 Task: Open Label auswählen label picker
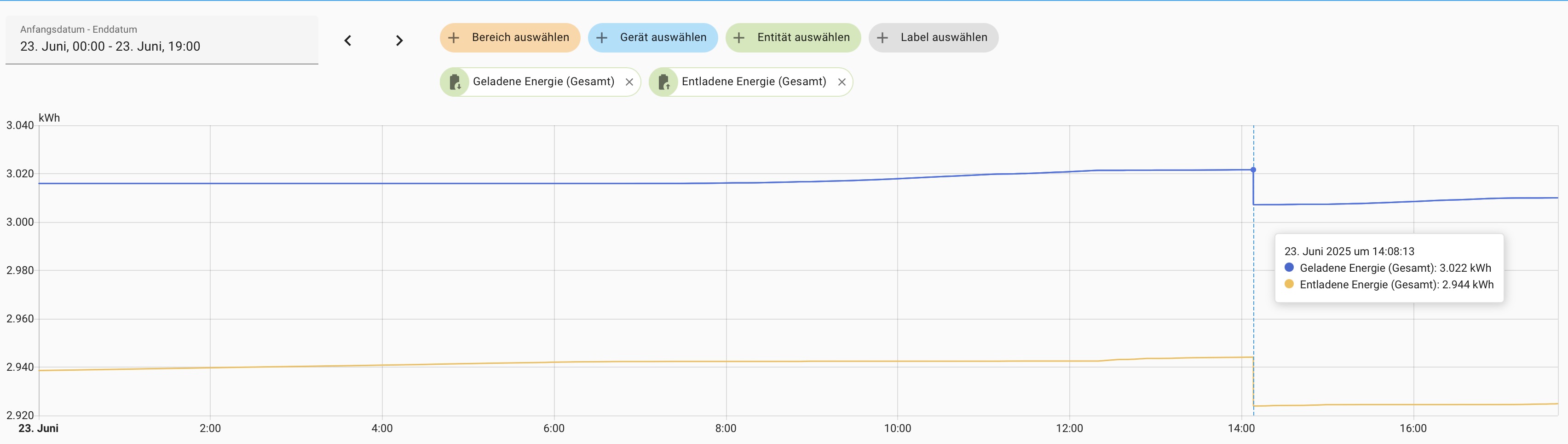(x=944, y=38)
